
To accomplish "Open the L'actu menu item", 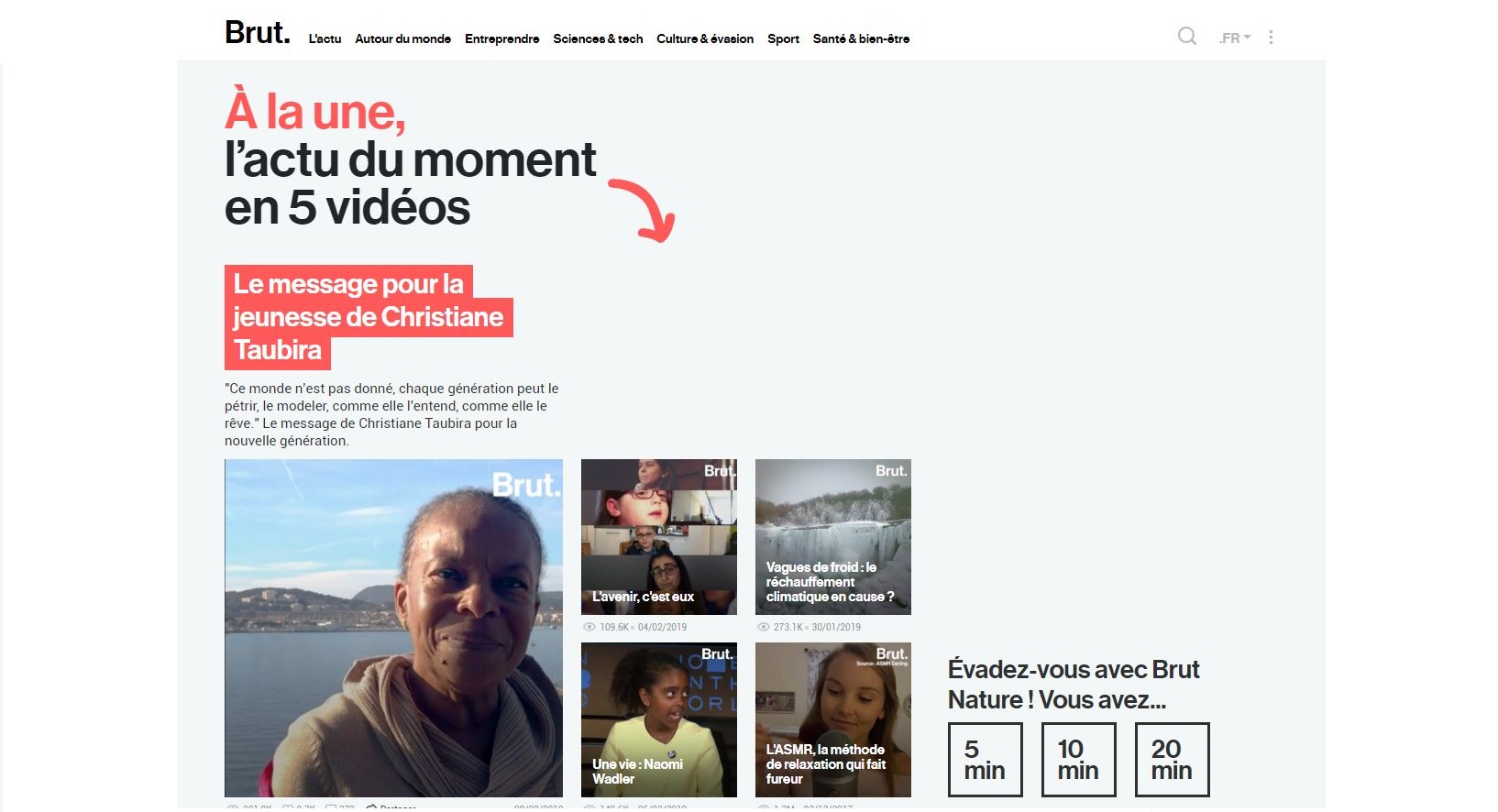I will click(x=325, y=38).
